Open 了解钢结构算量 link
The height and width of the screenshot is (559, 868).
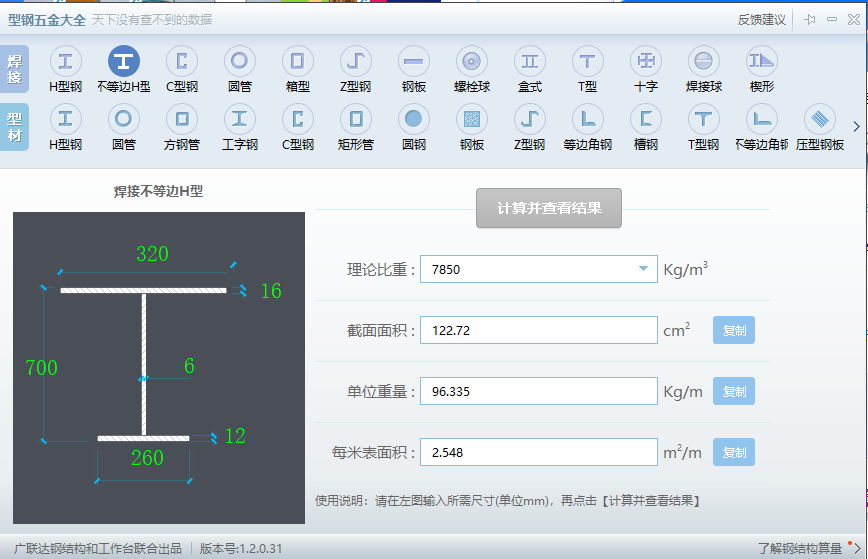click(x=799, y=548)
